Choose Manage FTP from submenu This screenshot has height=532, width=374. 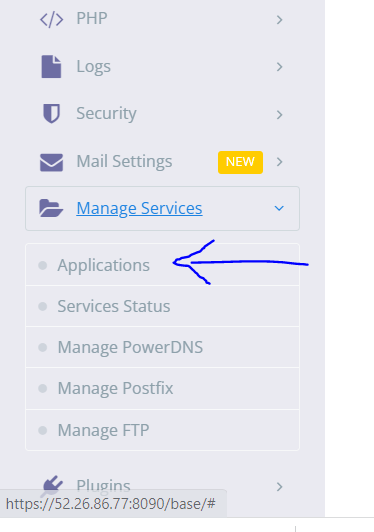(x=163, y=430)
